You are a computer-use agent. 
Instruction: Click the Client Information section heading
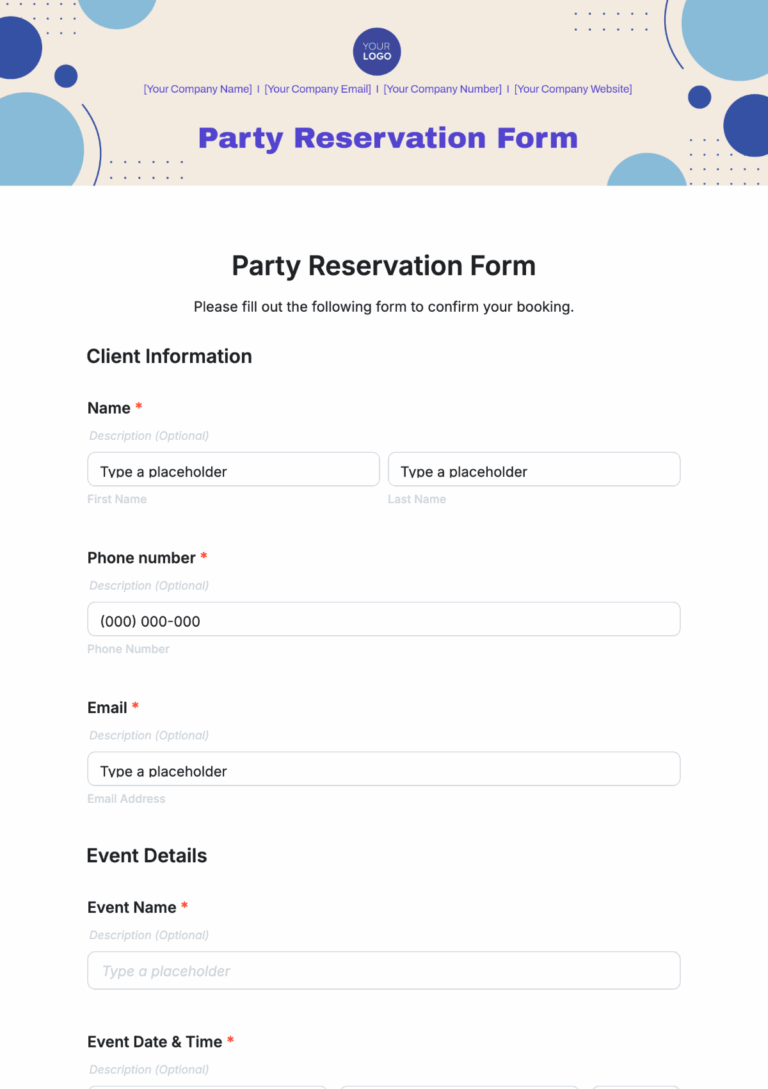169,356
